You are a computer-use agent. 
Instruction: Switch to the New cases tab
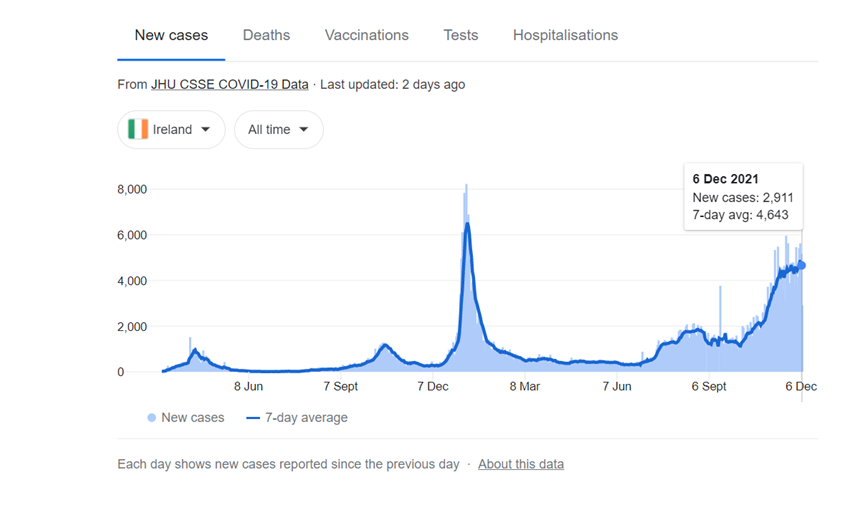[x=171, y=35]
